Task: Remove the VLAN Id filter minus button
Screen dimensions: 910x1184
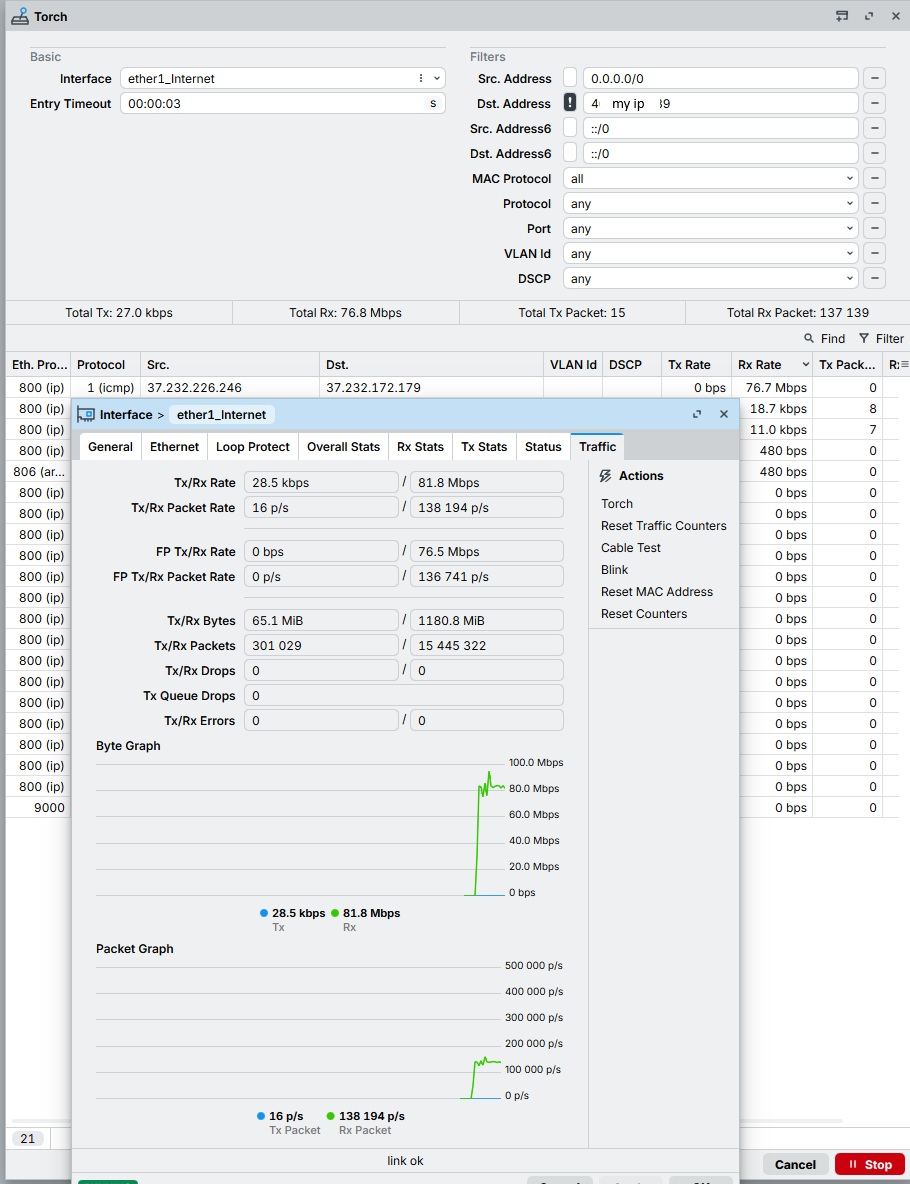Action: coord(875,253)
